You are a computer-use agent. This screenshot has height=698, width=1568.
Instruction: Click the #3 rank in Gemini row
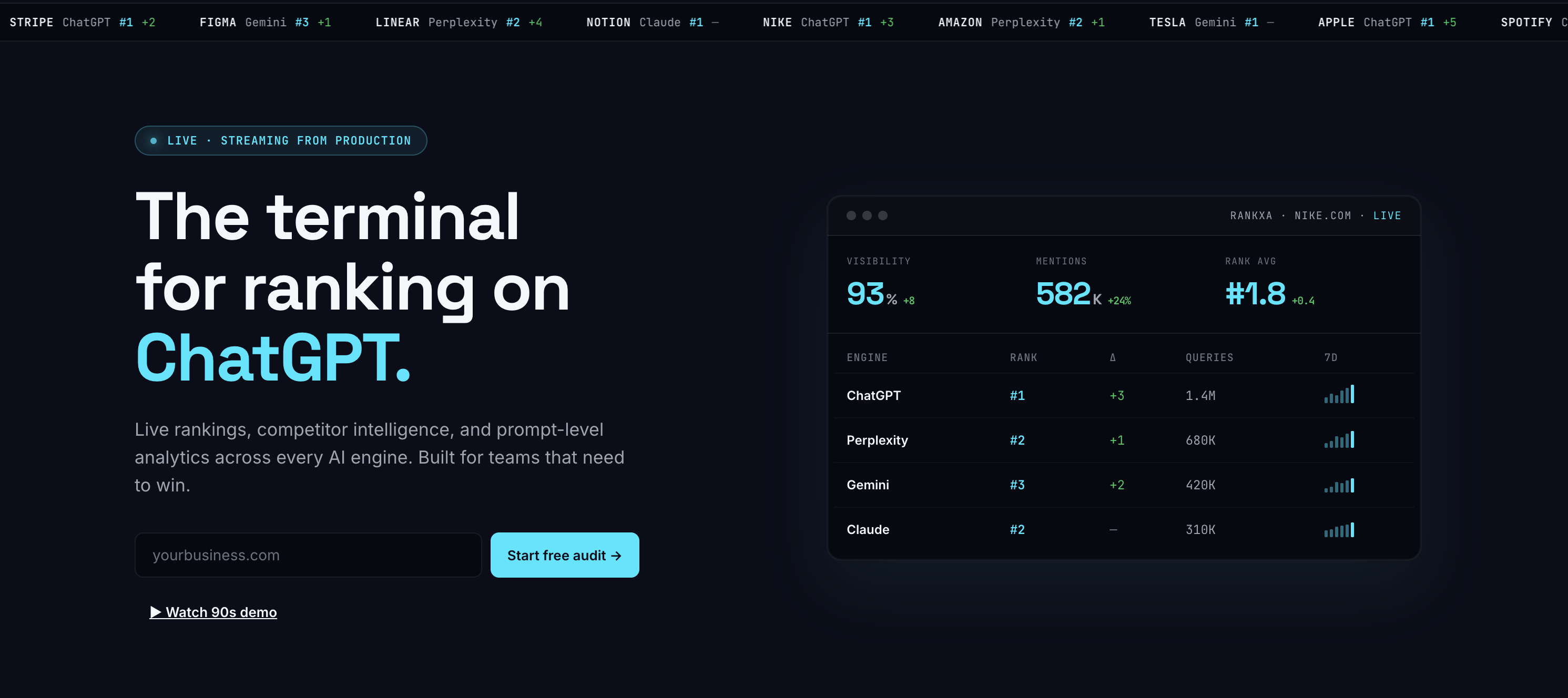[x=1017, y=485]
